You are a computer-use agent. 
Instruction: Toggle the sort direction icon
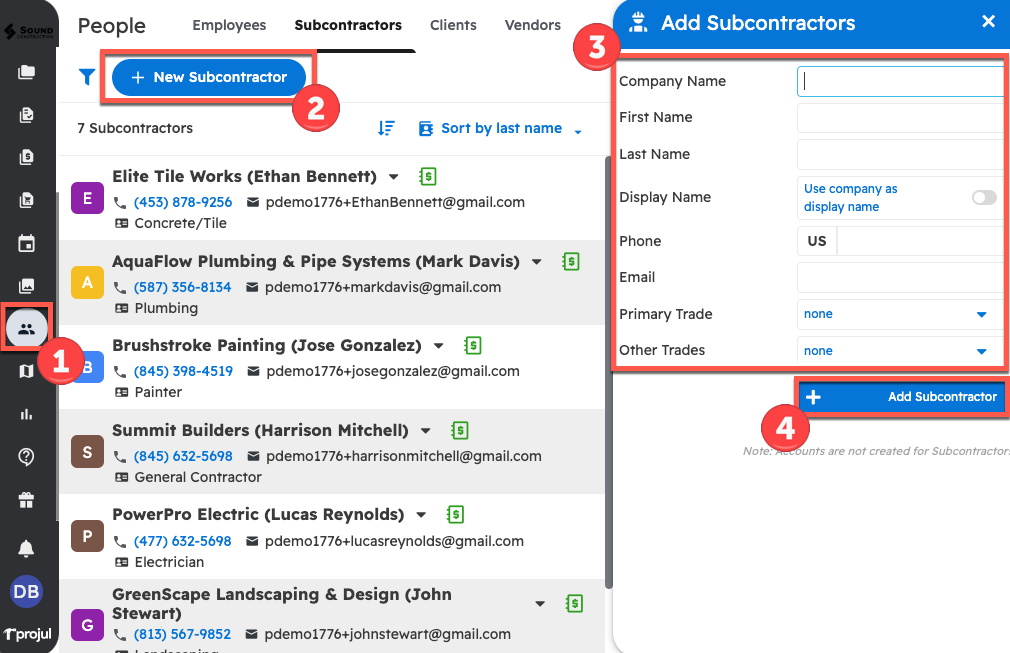[386, 128]
